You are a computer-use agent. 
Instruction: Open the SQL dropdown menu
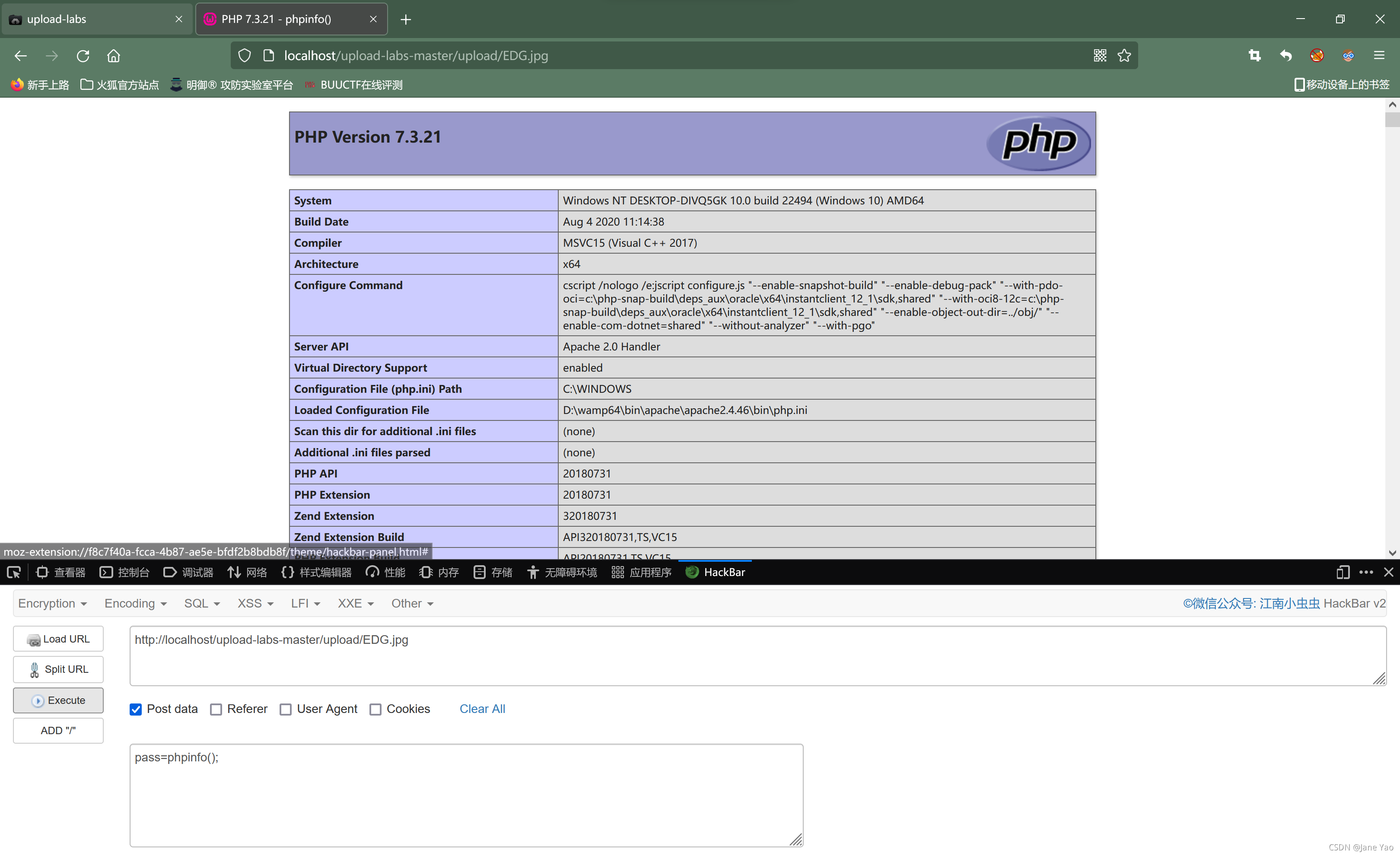click(202, 603)
